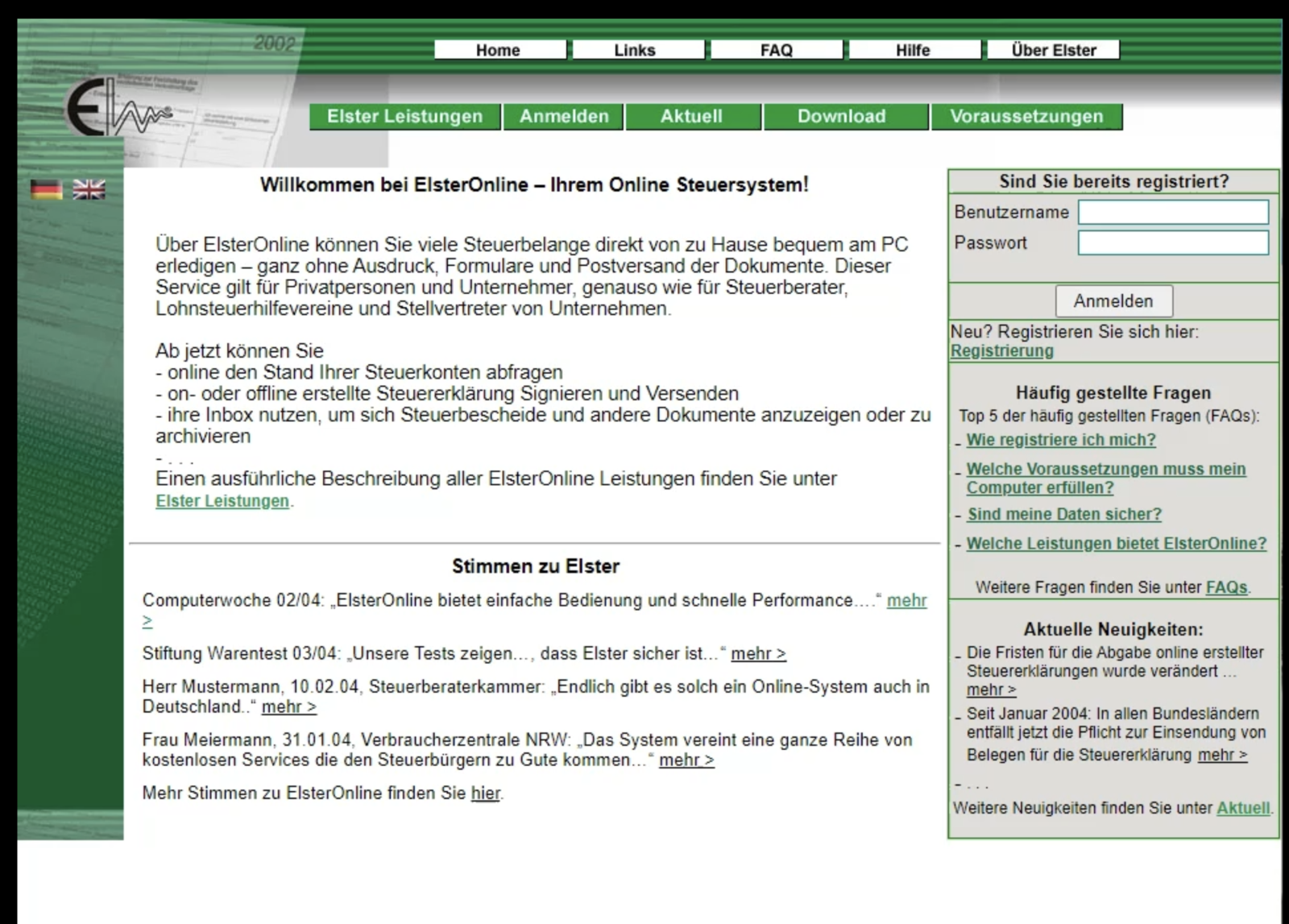This screenshot has height=924, width=1289.
Task: Switch language with the British flag
Action: [x=89, y=189]
